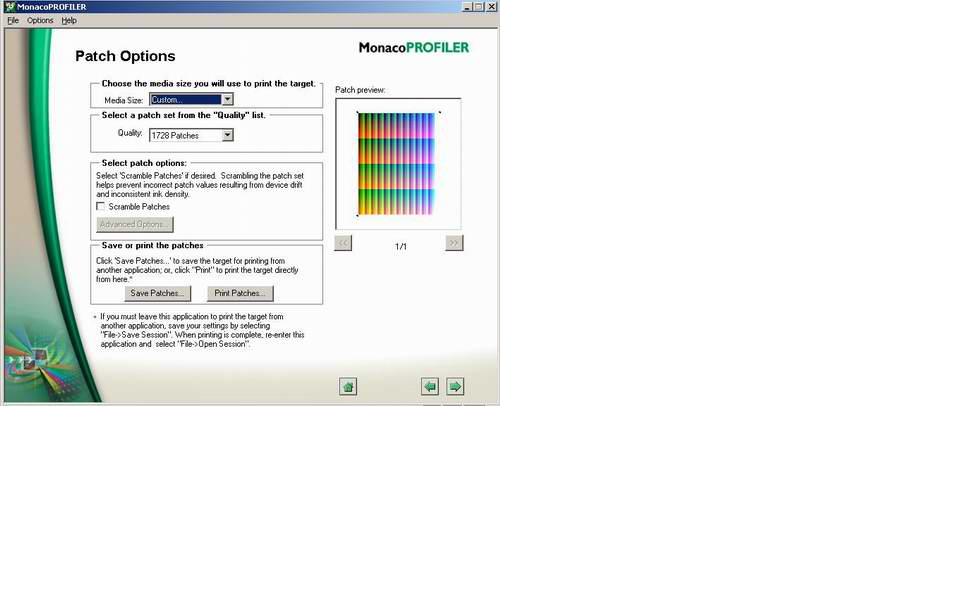Click the Advanced Options button
960x610 pixels.
coord(135,224)
